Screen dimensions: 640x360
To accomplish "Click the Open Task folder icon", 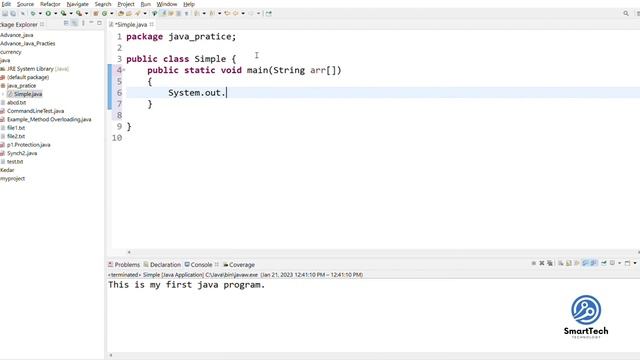I will (x=129, y=13).
